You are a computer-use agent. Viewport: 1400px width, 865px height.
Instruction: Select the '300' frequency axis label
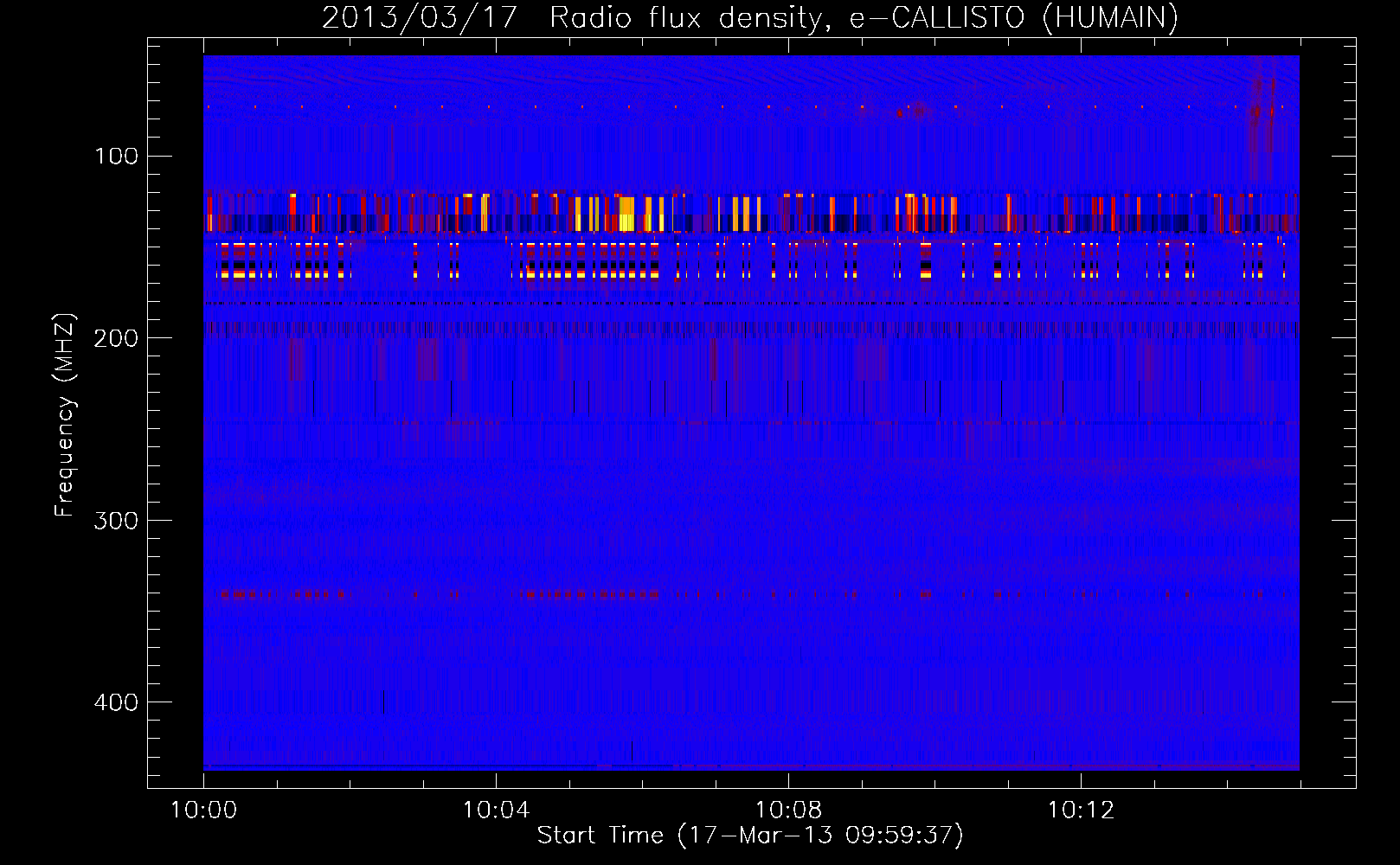tap(116, 520)
